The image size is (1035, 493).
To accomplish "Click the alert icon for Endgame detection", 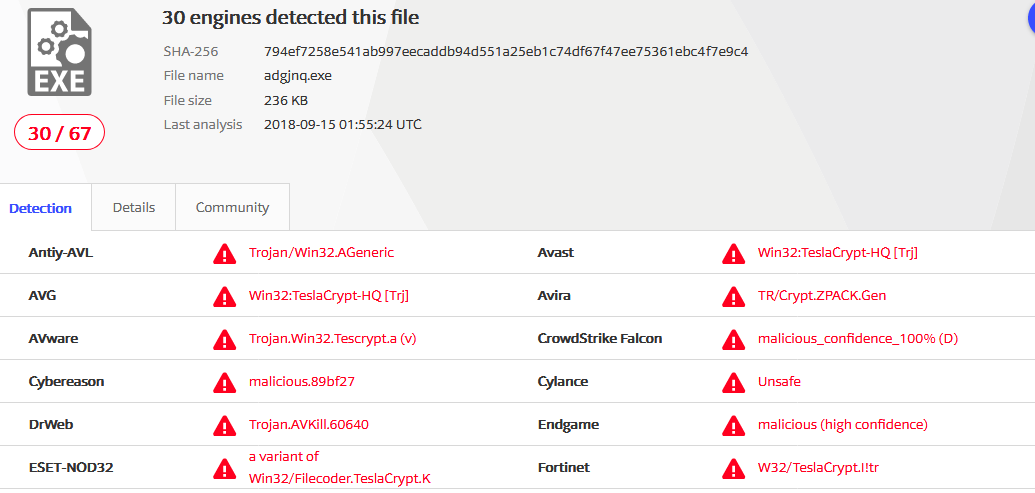I will click(x=733, y=425).
